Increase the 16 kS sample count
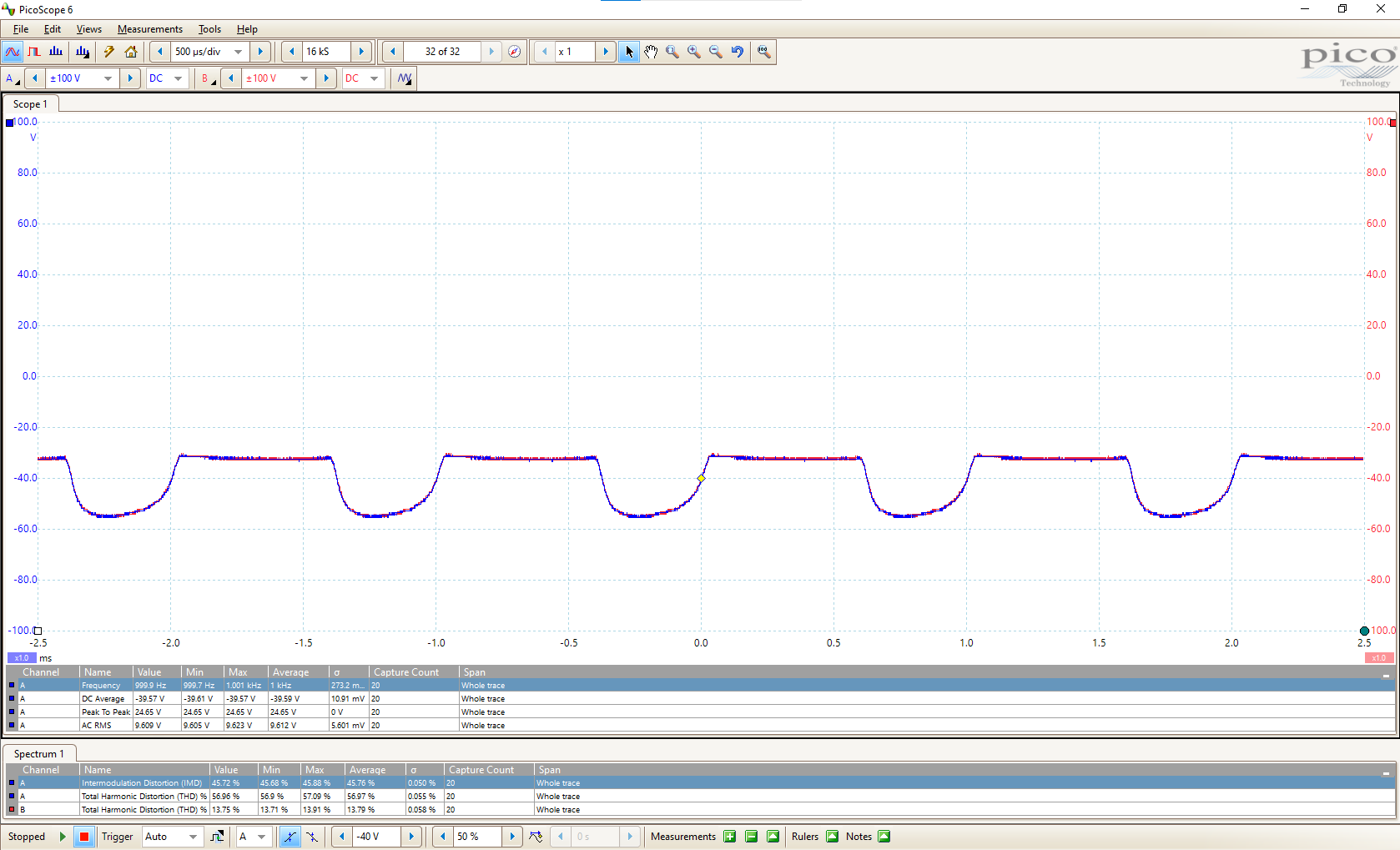 361,52
